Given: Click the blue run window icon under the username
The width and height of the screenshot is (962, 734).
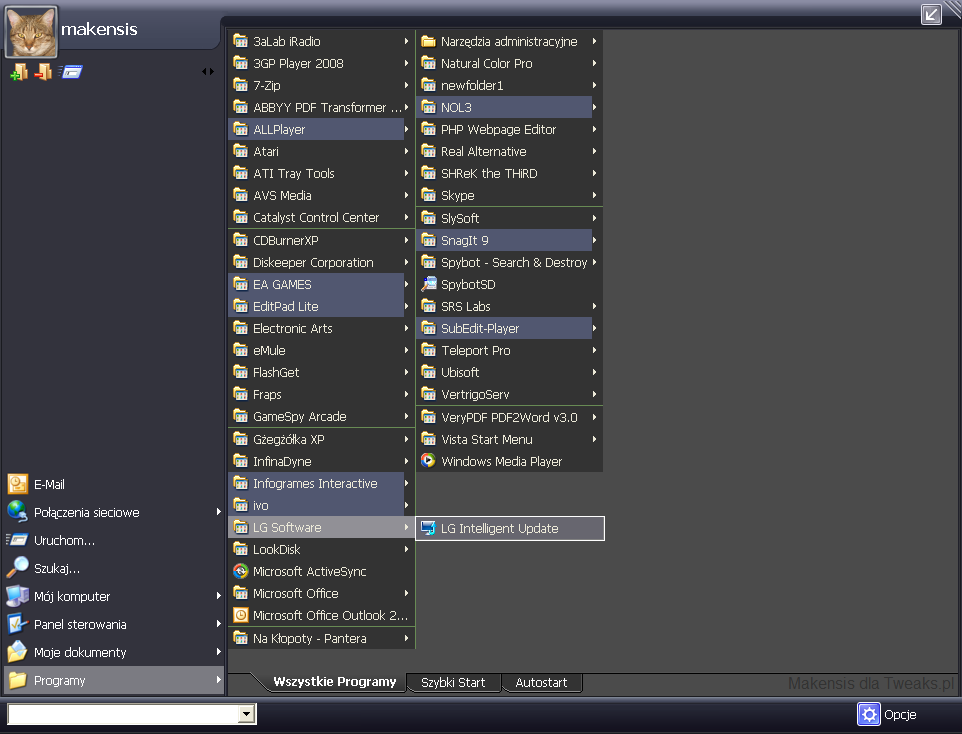Looking at the screenshot, I should (71, 72).
